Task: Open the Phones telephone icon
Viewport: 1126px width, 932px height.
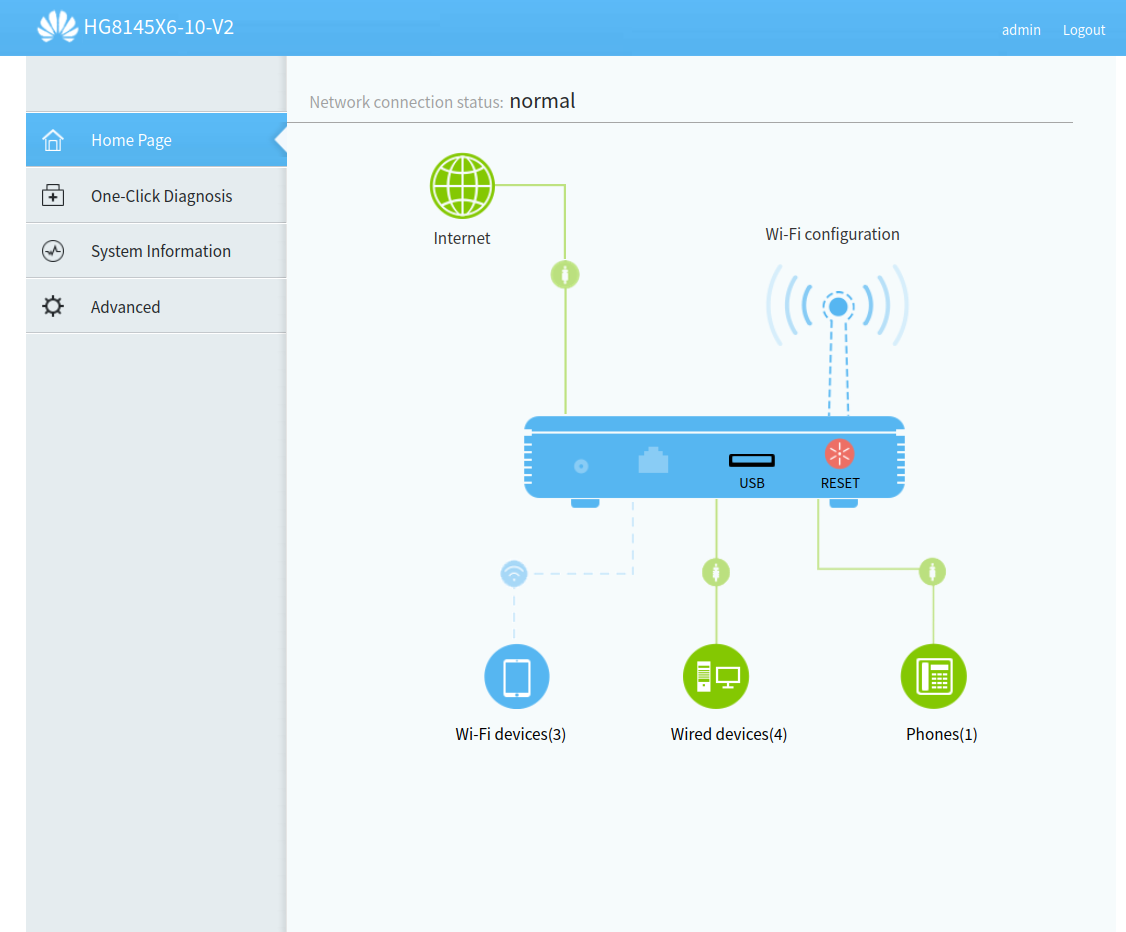Action: coord(933,676)
